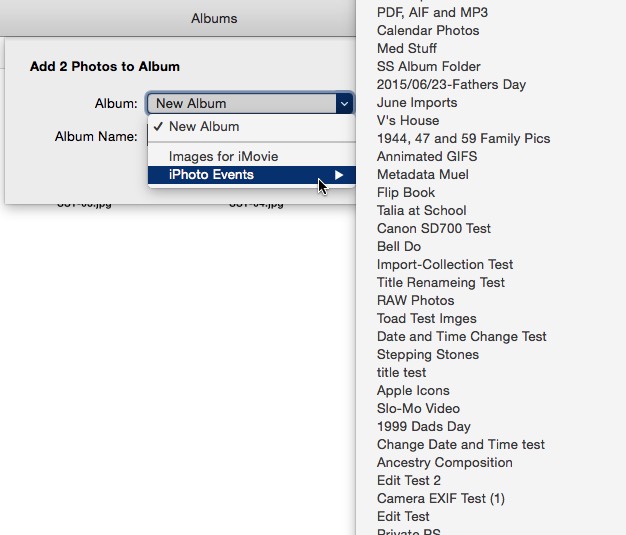Select iPhoto Events menu entry
The height and width of the screenshot is (535, 626).
click(x=252, y=175)
